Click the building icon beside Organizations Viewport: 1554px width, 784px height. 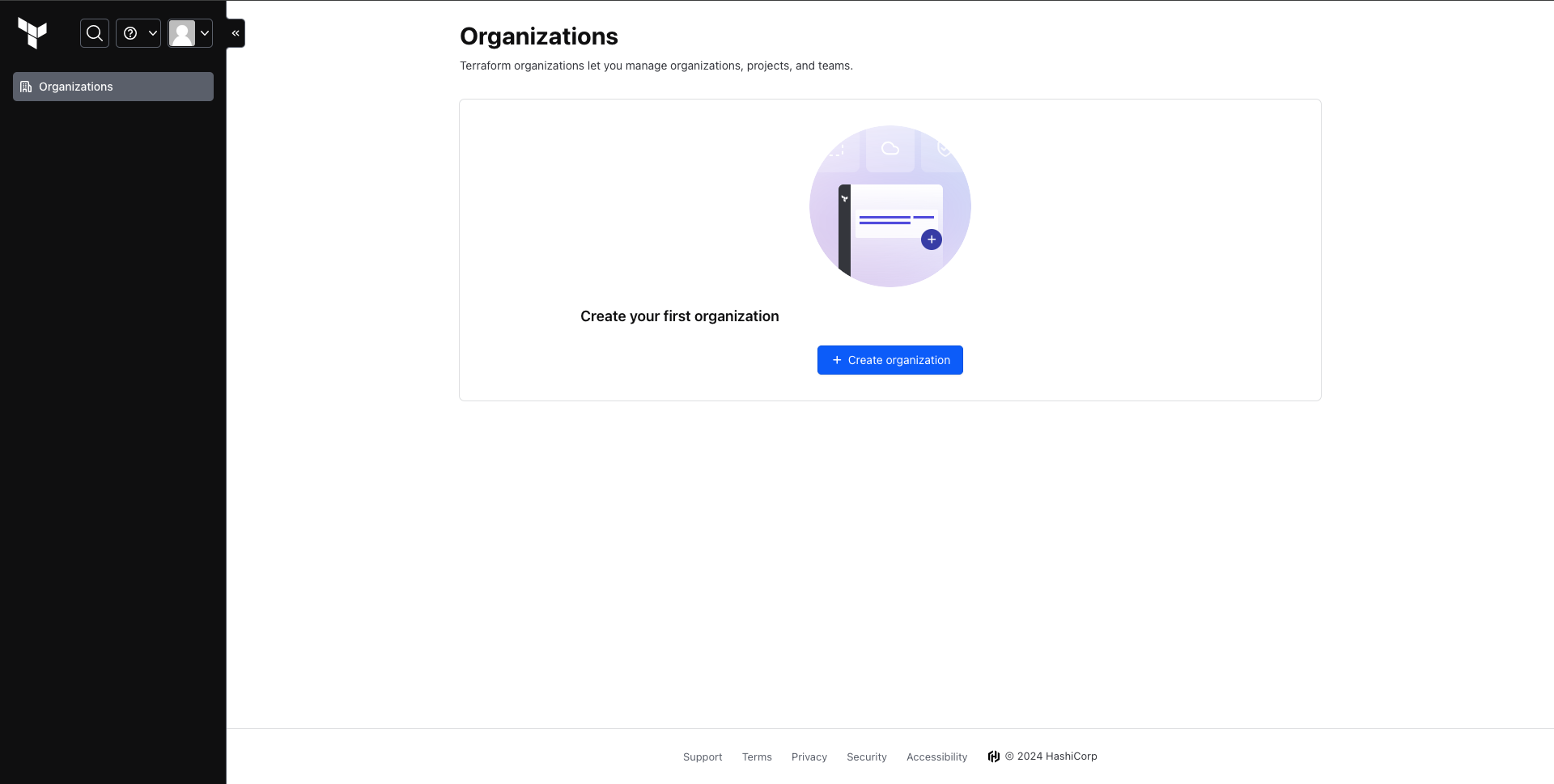click(26, 87)
